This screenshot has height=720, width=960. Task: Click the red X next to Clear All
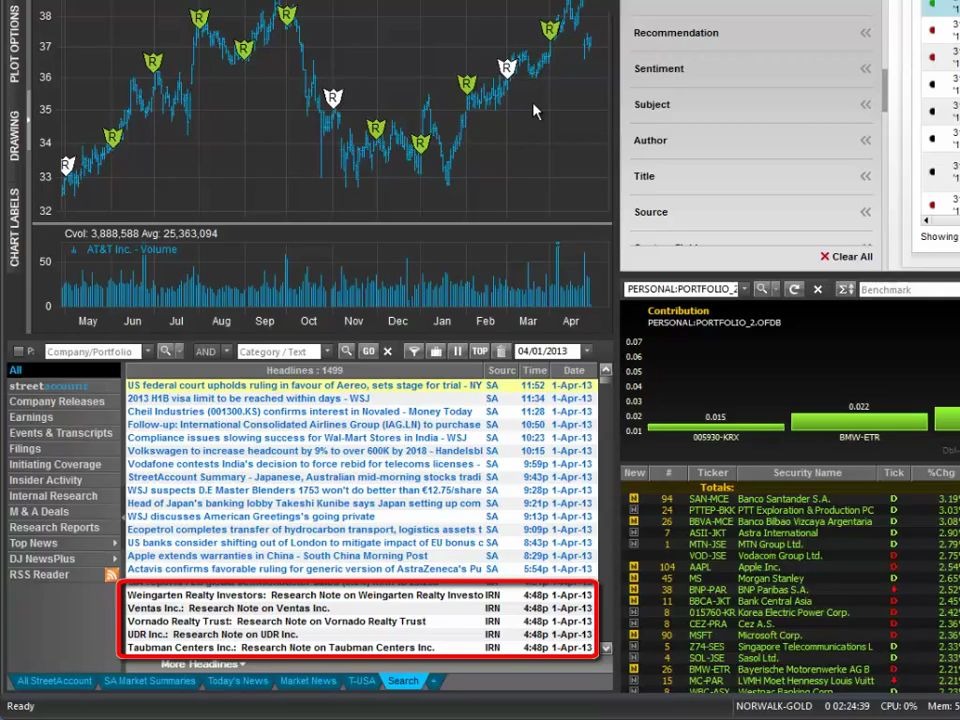(x=825, y=257)
